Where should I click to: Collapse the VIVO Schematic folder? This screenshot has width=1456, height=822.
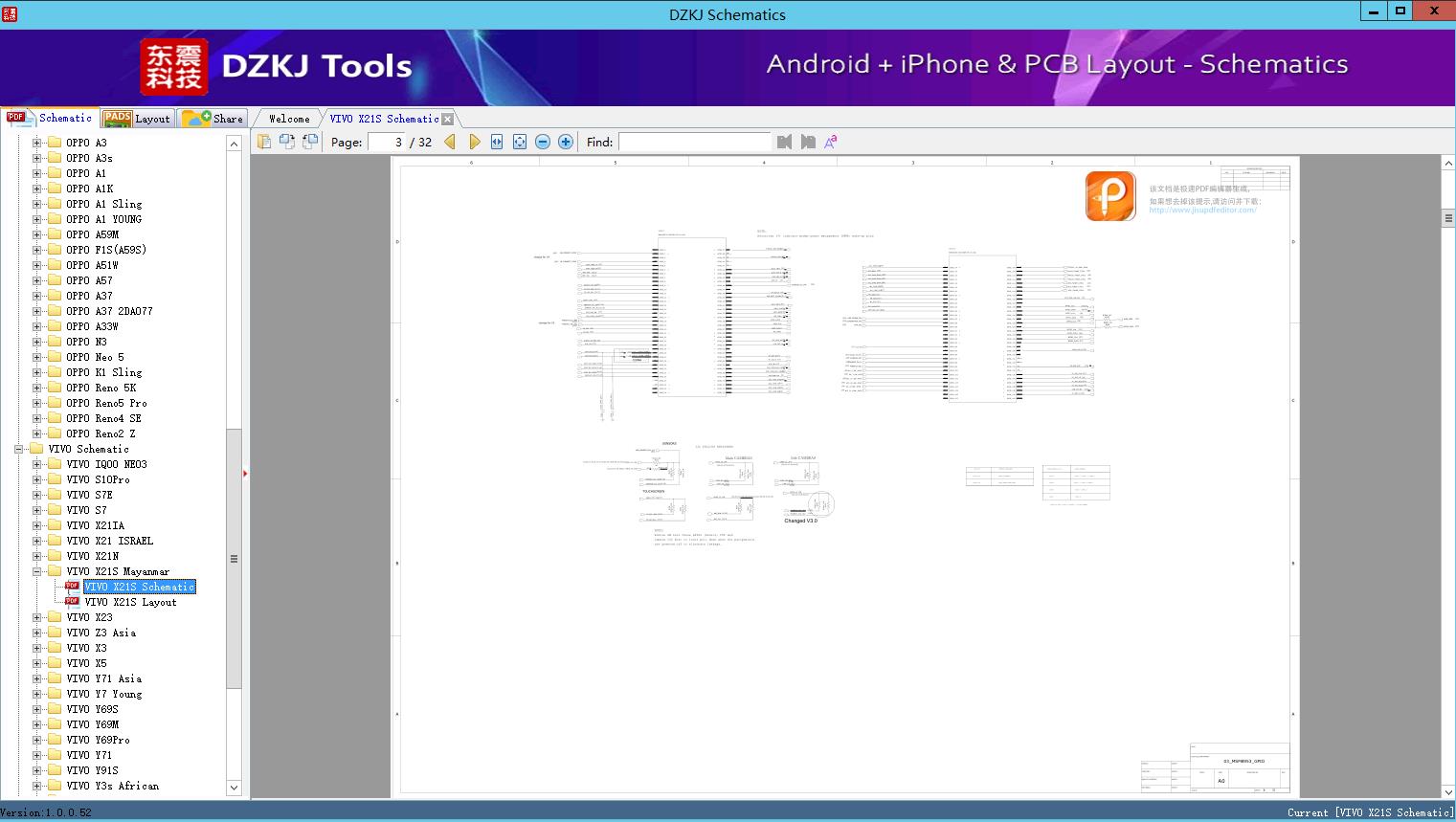19,449
